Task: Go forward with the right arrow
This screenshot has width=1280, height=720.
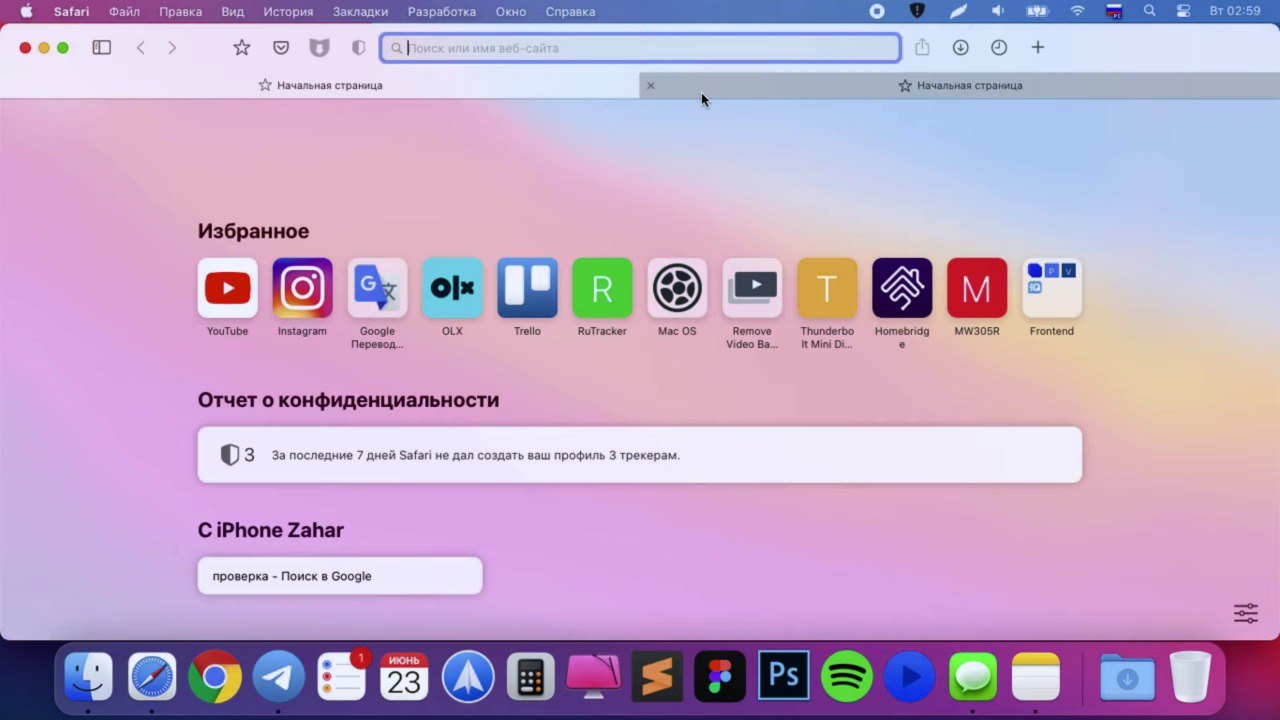Action: 172,47
